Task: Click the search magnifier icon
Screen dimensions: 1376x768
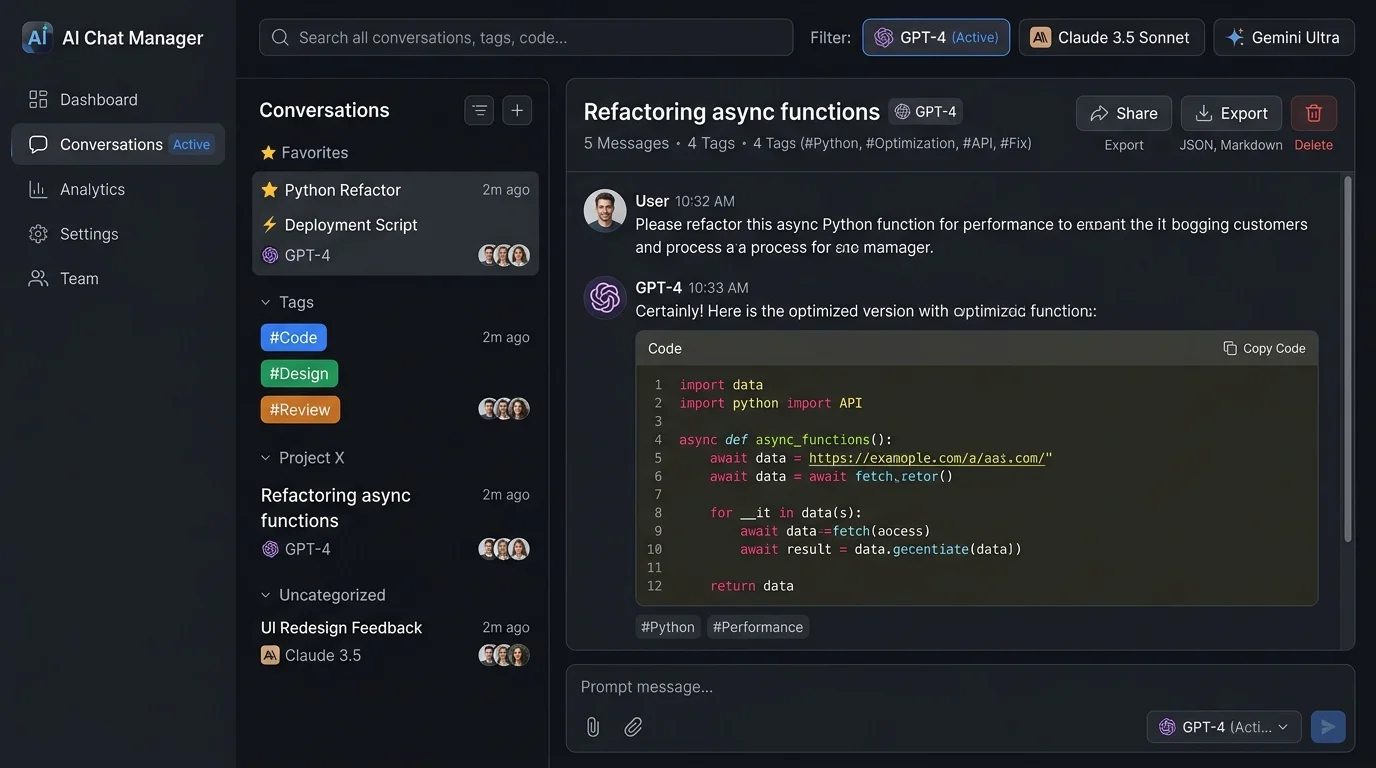Action: coord(281,37)
